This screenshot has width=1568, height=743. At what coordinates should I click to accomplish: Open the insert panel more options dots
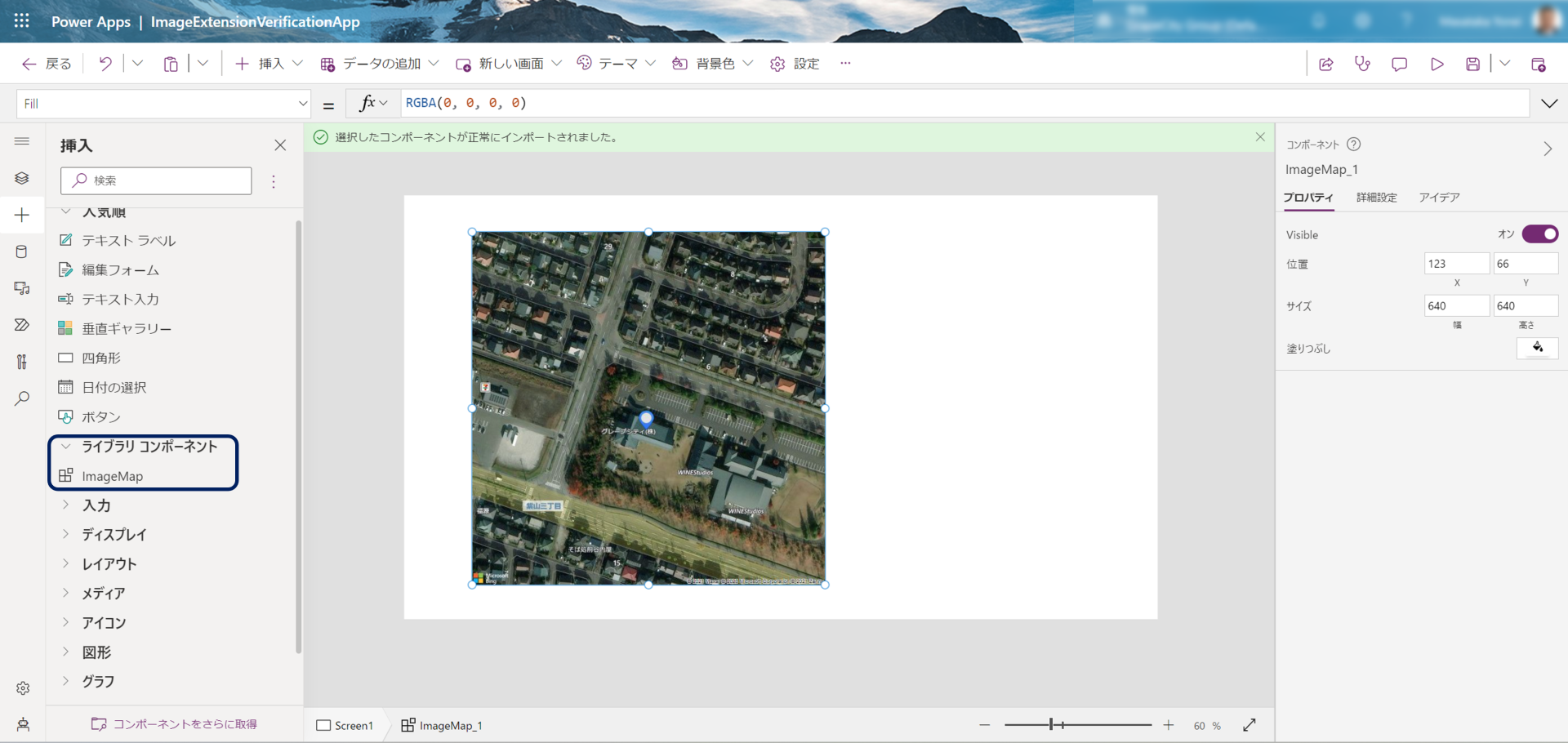(274, 181)
